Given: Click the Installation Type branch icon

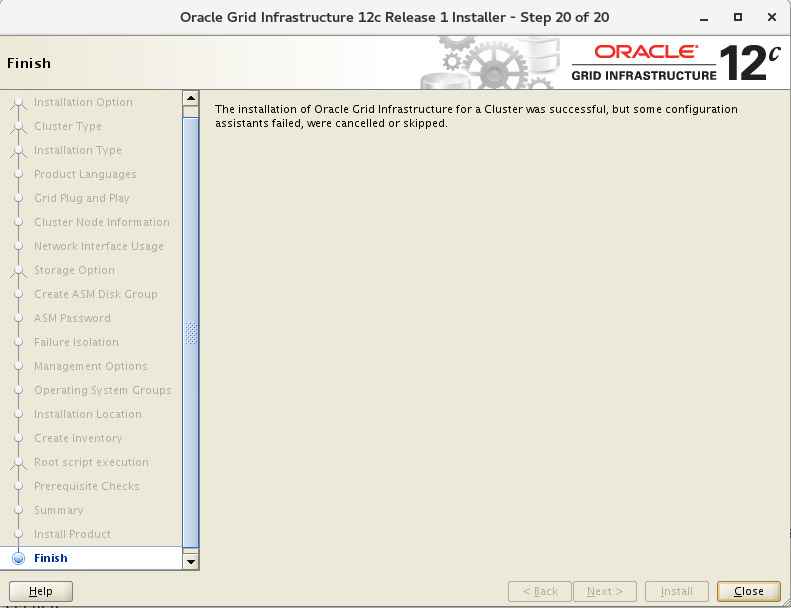Looking at the screenshot, I should [19, 151].
